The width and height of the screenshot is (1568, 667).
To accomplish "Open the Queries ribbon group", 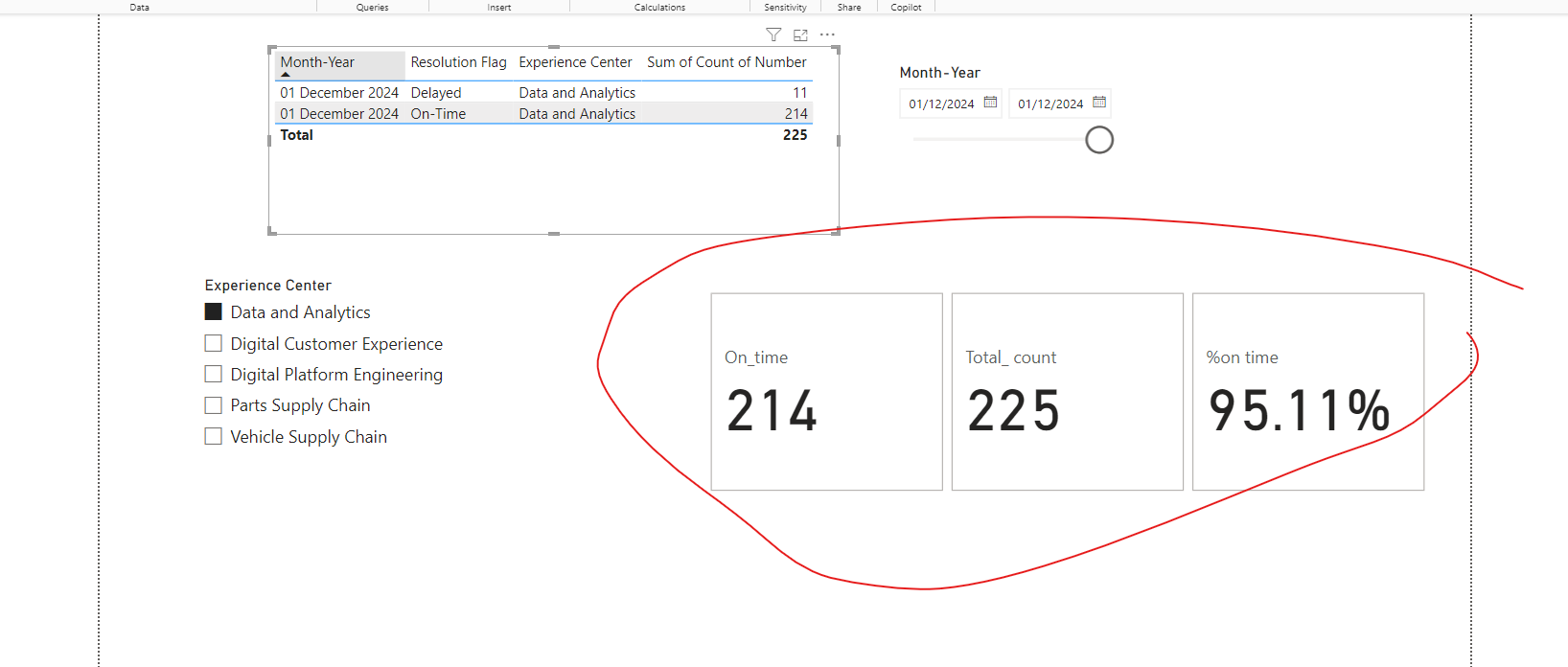I will pos(372,7).
